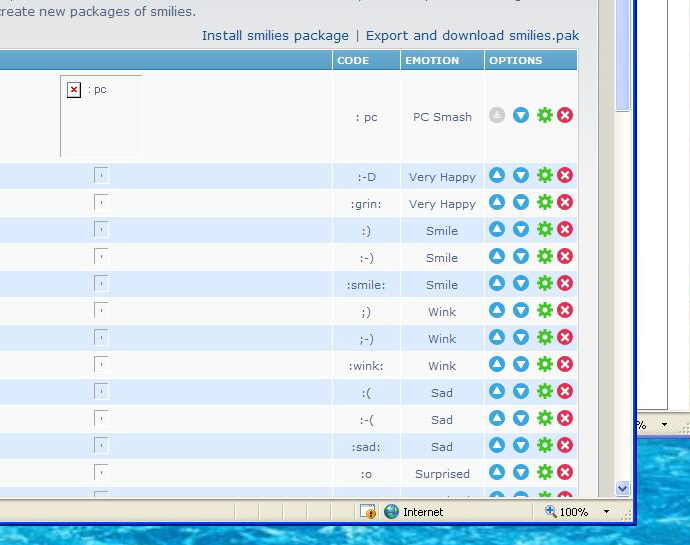The height and width of the screenshot is (545, 690).
Task: Move the ';)' smiley down
Action: [x=521, y=310]
